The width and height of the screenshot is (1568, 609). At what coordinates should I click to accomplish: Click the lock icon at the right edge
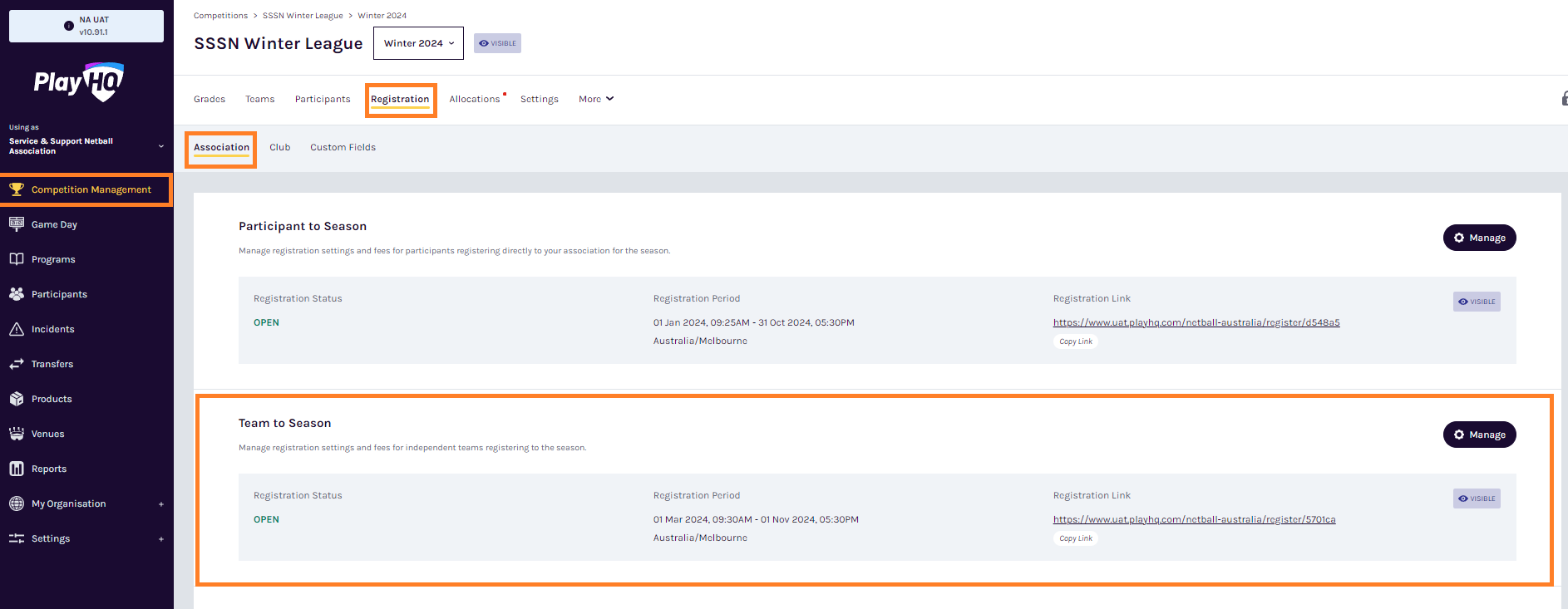(x=1565, y=99)
